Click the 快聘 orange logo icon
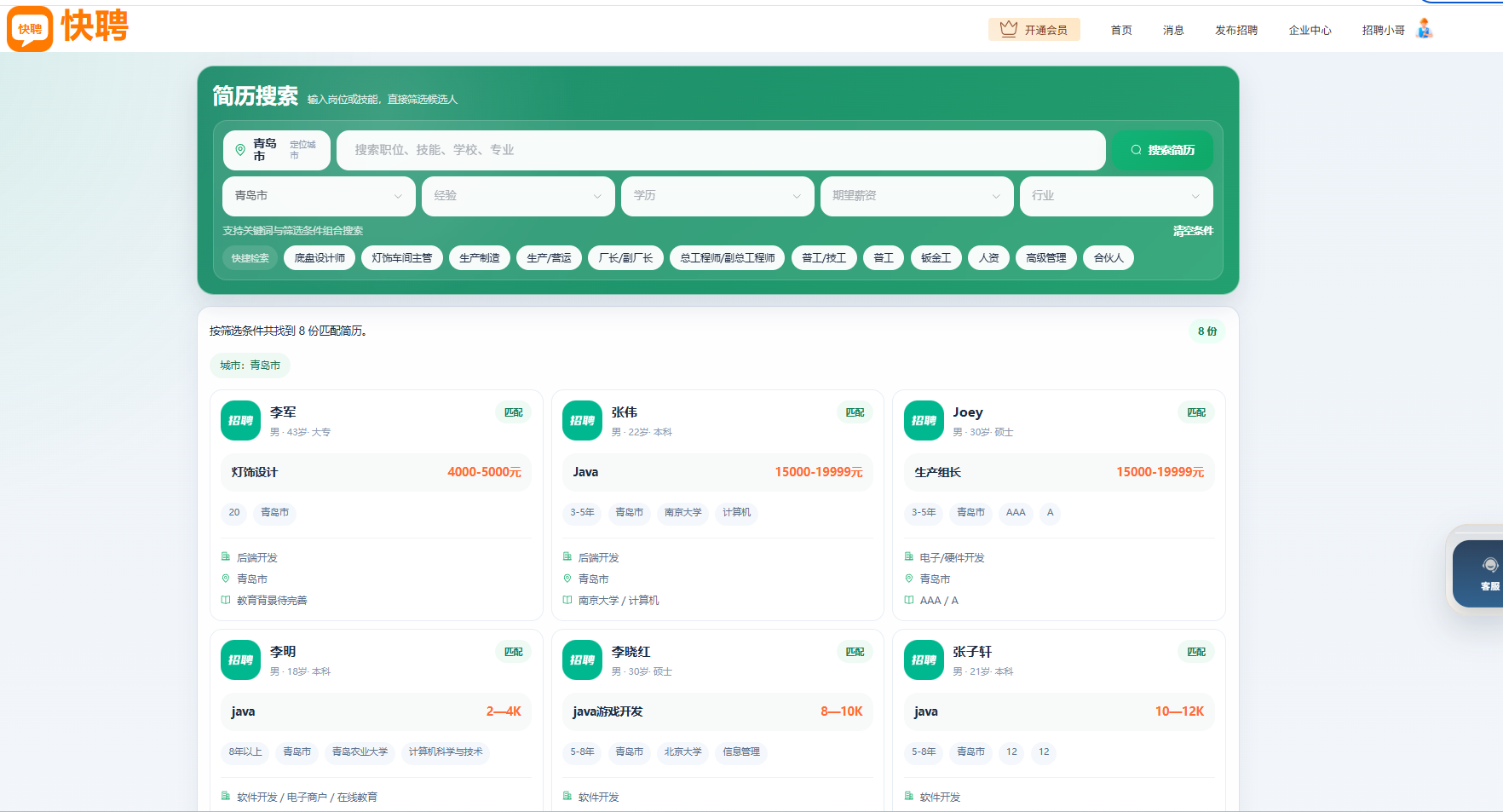 coord(30,29)
